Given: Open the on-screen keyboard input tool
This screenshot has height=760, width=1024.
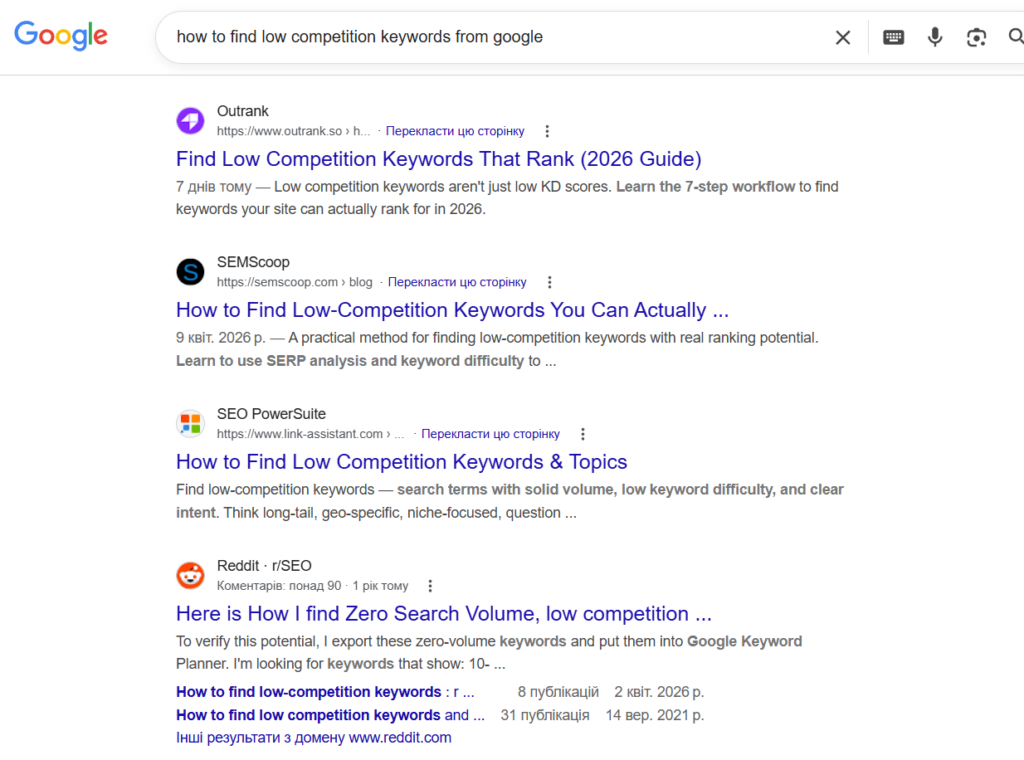Looking at the screenshot, I should tap(893, 37).
